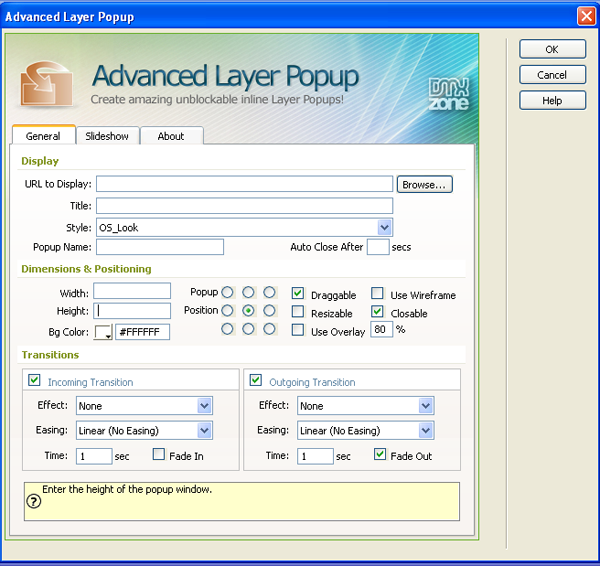The width and height of the screenshot is (600, 566).
Task: Click the URL to Display input field
Action: tap(244, 184)
